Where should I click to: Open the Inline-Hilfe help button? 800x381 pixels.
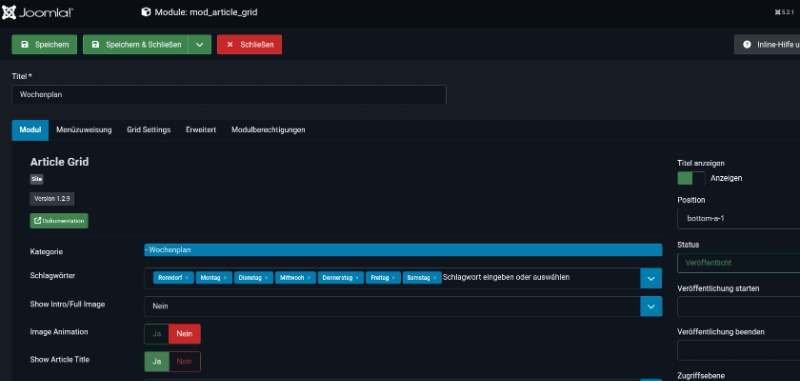pos(767,45)
